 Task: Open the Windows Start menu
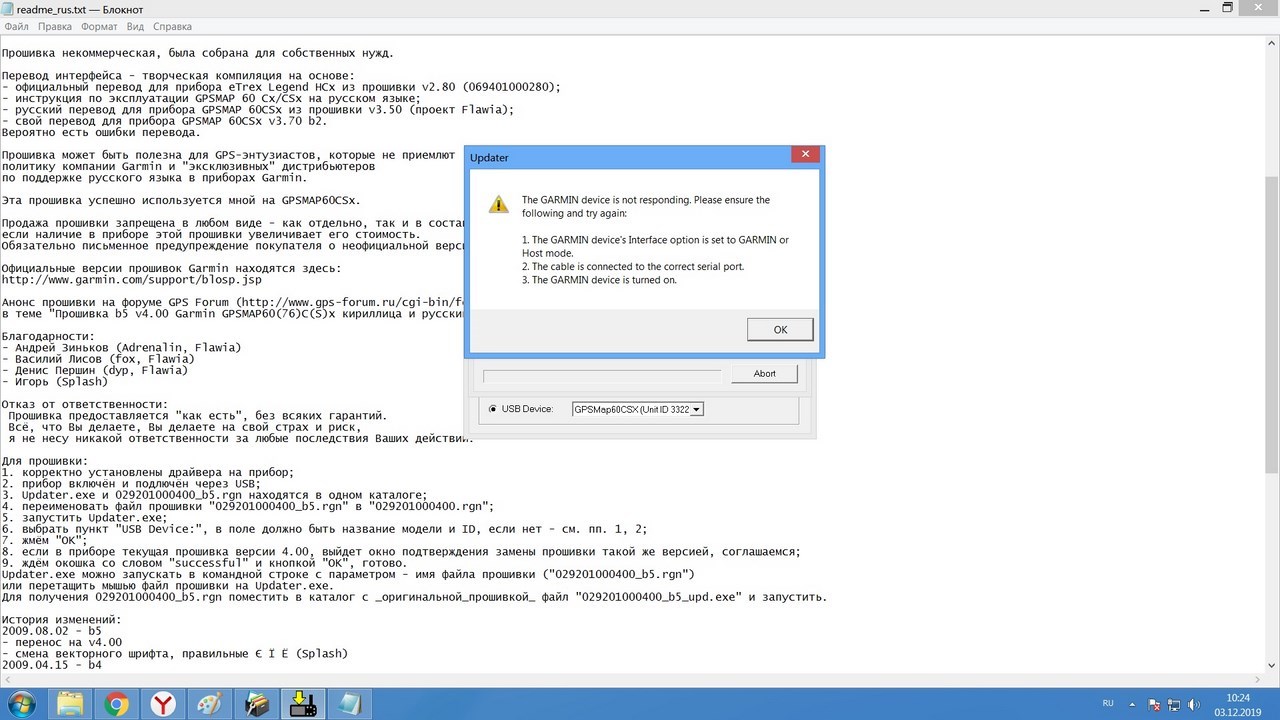click(20, 704)
